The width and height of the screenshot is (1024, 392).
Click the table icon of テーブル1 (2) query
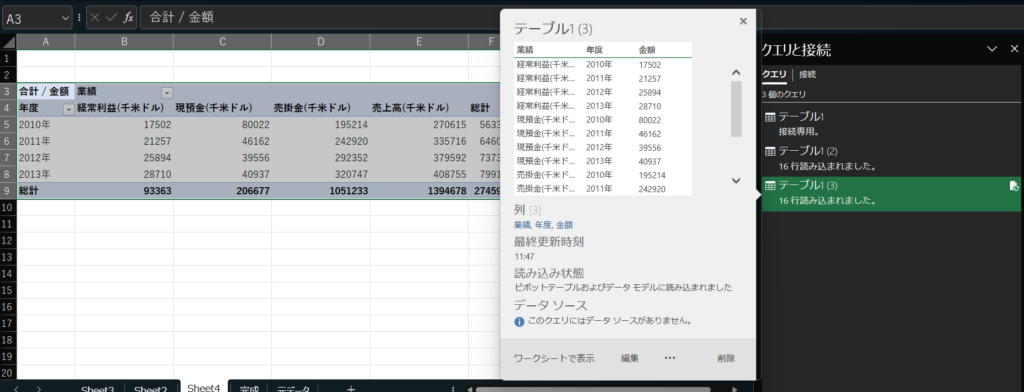[770, 152]
